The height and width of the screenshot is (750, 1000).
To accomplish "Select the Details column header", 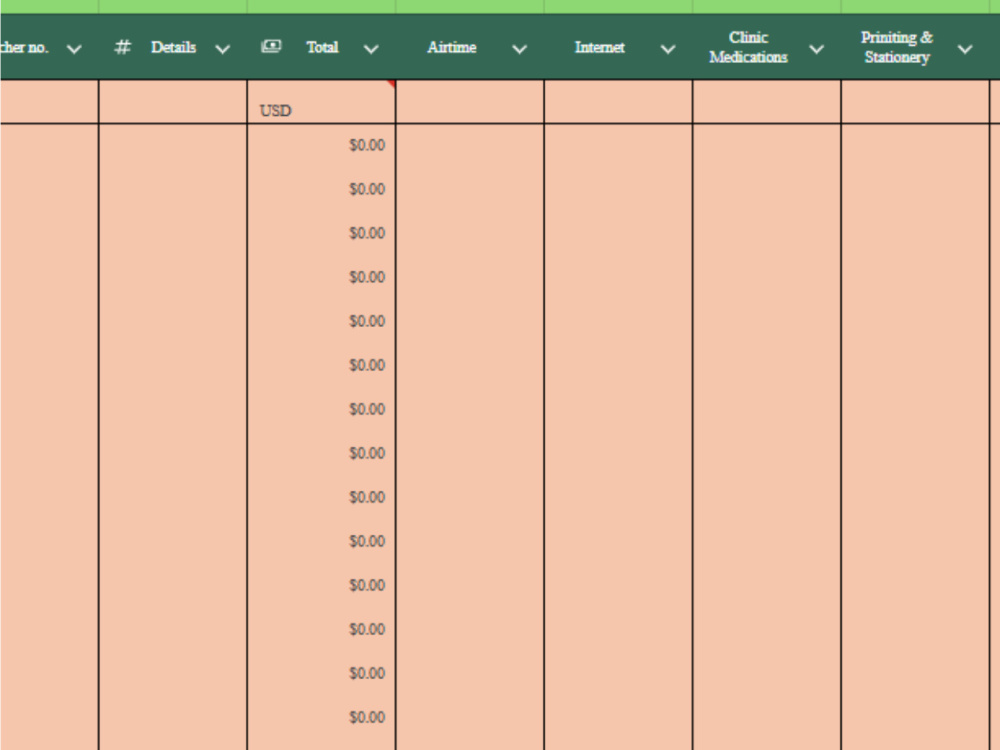I will pos(173,47).
